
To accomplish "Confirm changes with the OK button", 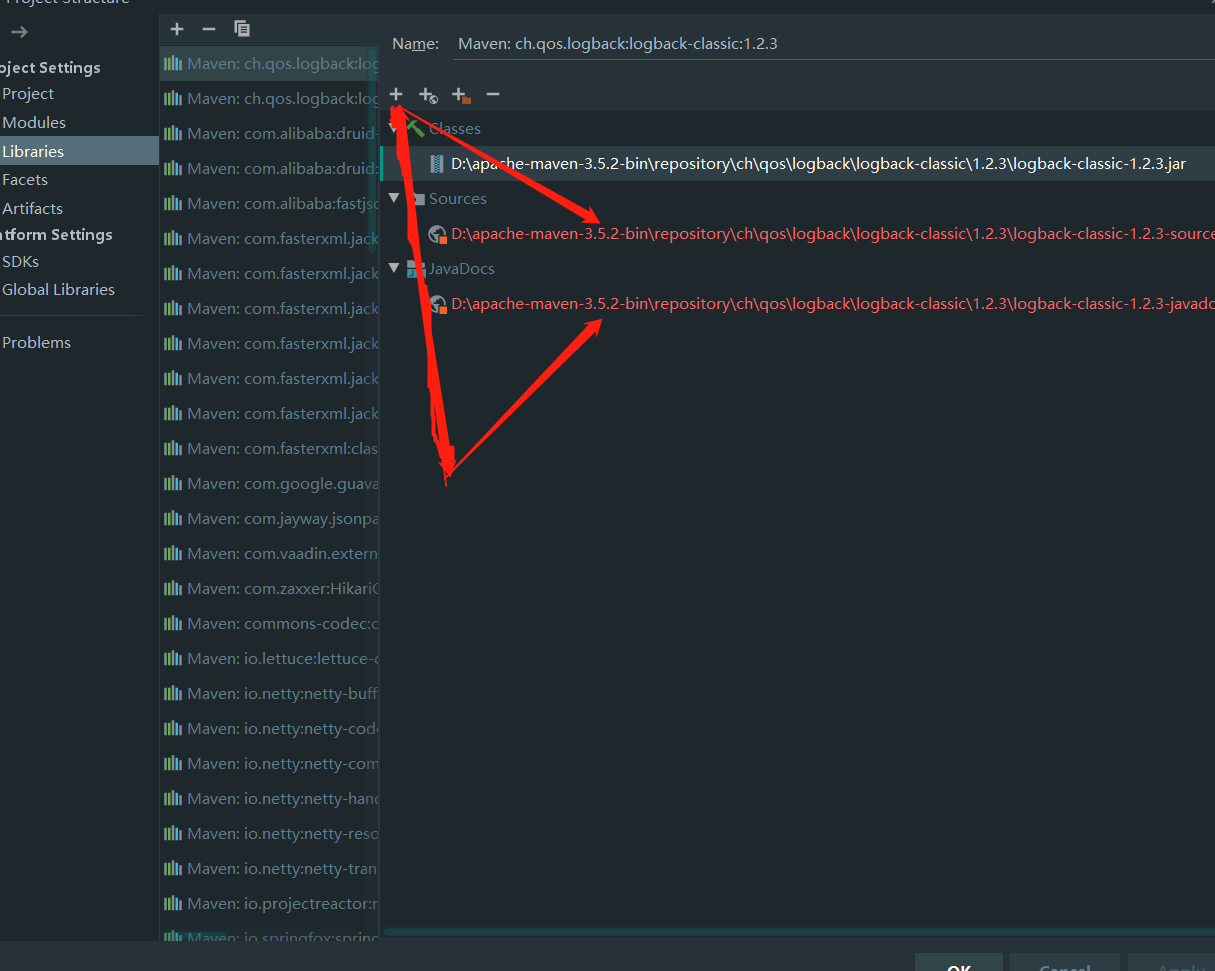I will click(958, 965).
